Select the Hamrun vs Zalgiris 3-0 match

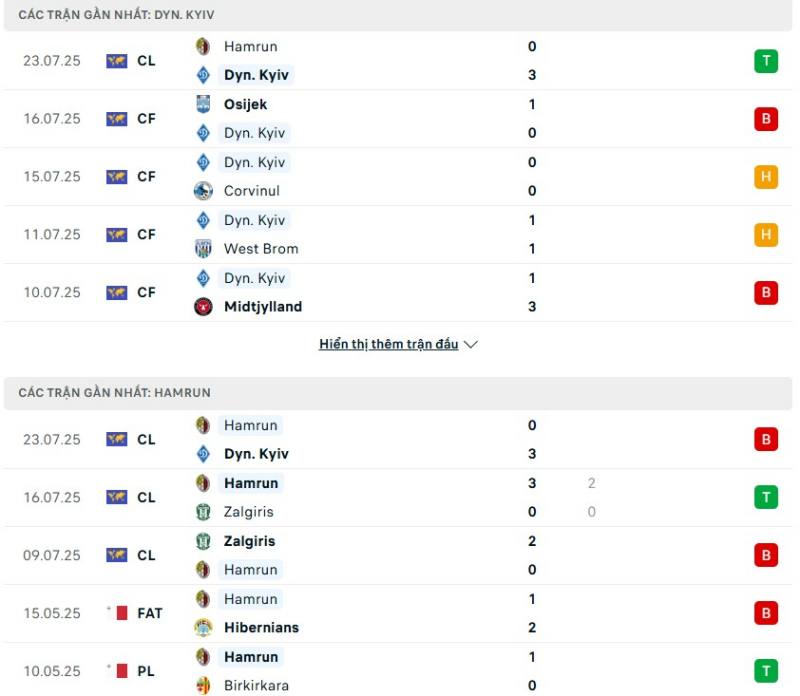click(398, 498)
